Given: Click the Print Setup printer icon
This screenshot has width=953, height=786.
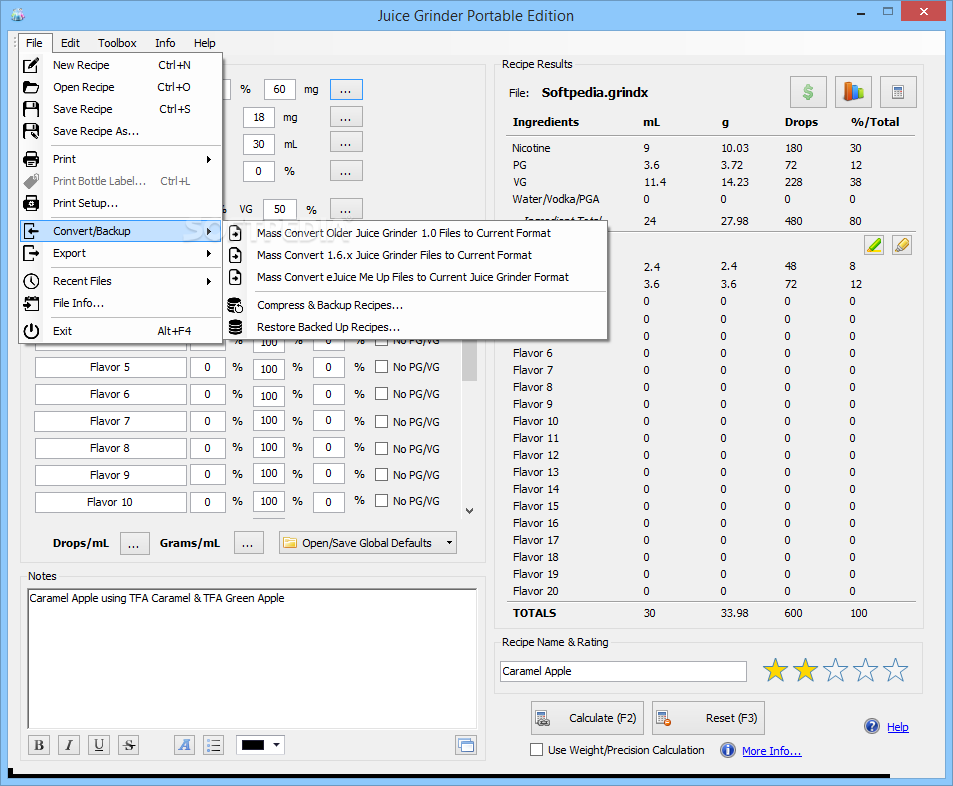Looking at the screenshot, I should point(31,203).
